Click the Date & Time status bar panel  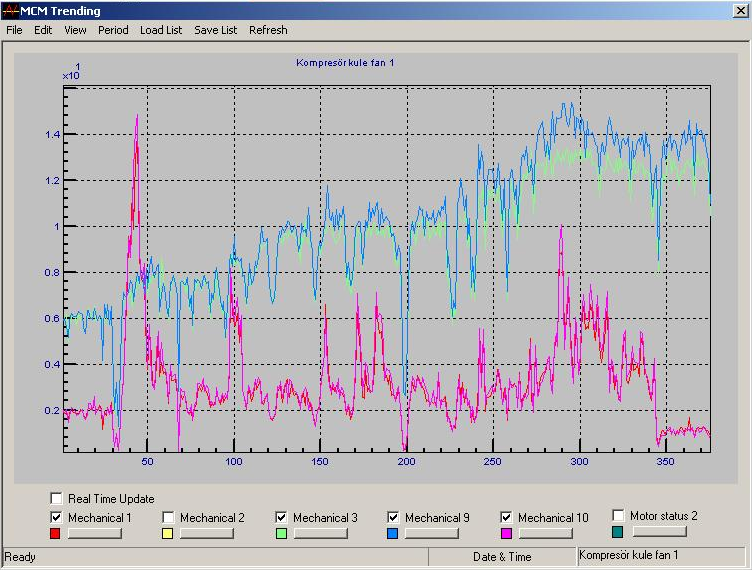502,557
